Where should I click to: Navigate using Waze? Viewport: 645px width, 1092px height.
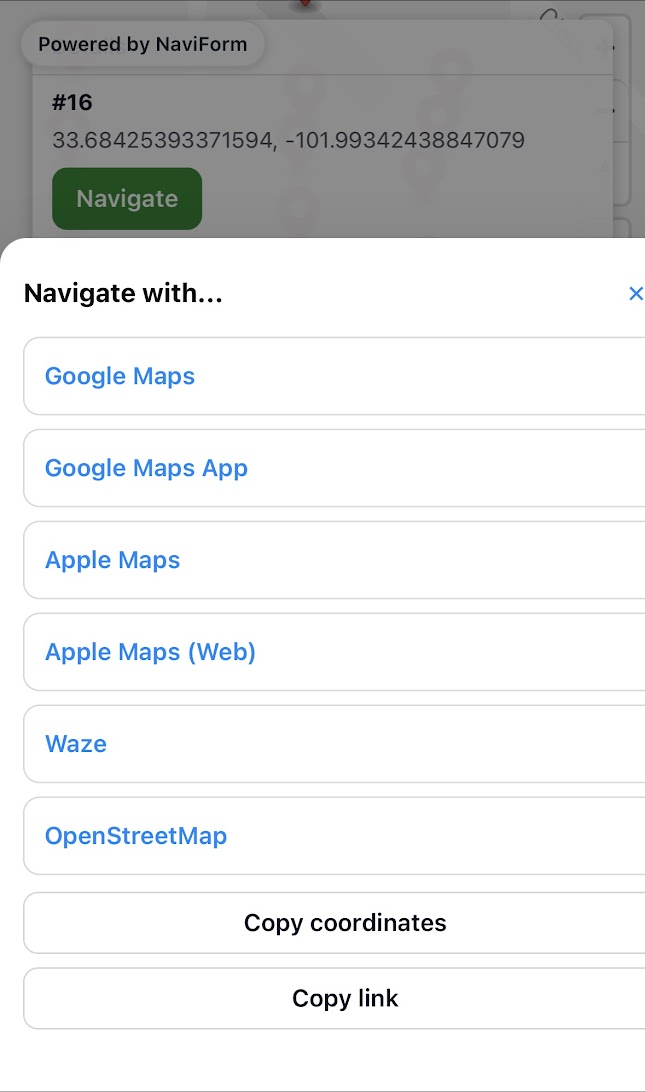[76, 744]
